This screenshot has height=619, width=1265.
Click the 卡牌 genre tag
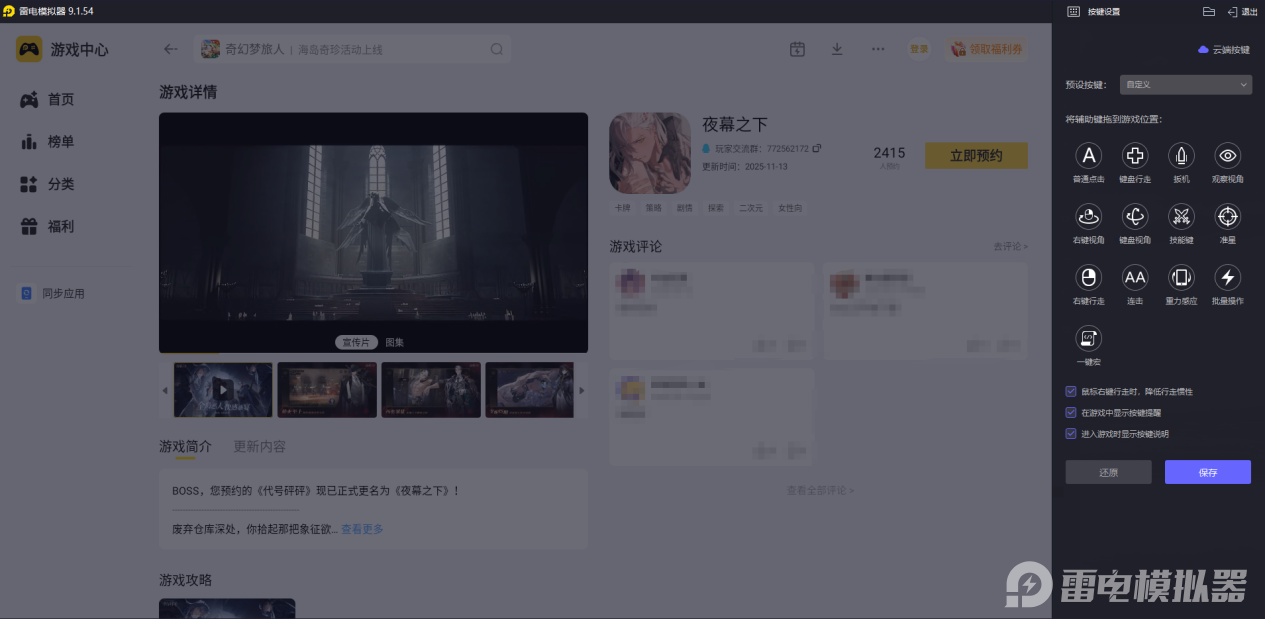point(623,208)
